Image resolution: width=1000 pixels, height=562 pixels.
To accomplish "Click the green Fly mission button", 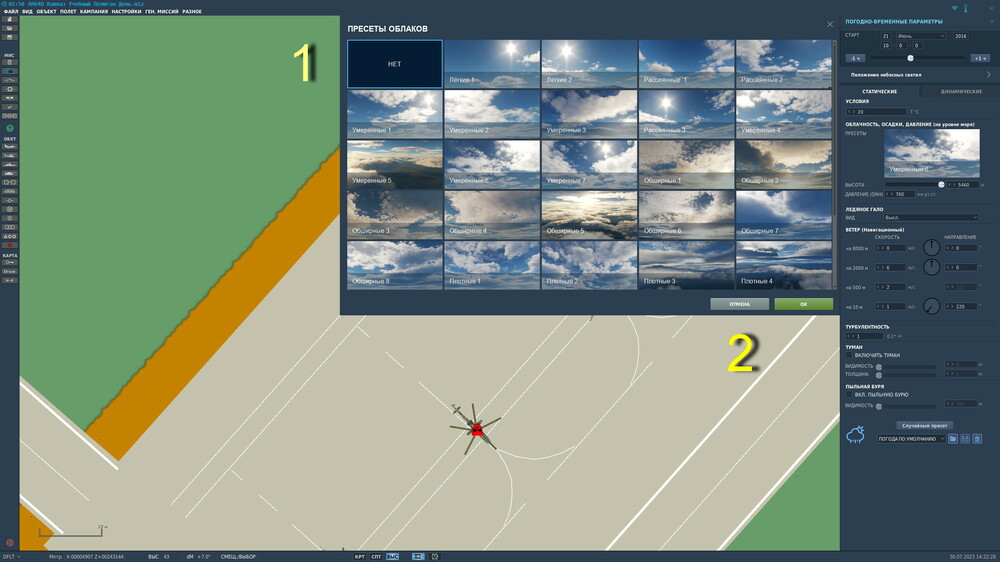I will 10,128.
